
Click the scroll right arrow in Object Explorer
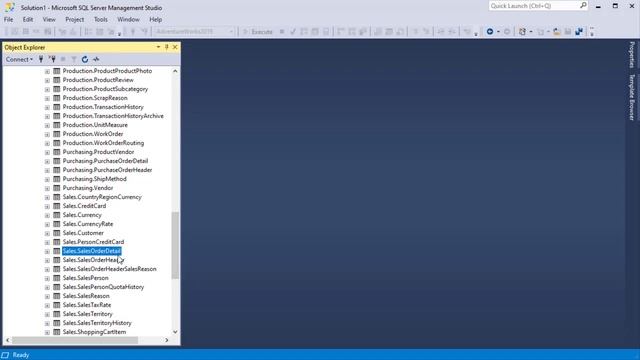(167, 340)
